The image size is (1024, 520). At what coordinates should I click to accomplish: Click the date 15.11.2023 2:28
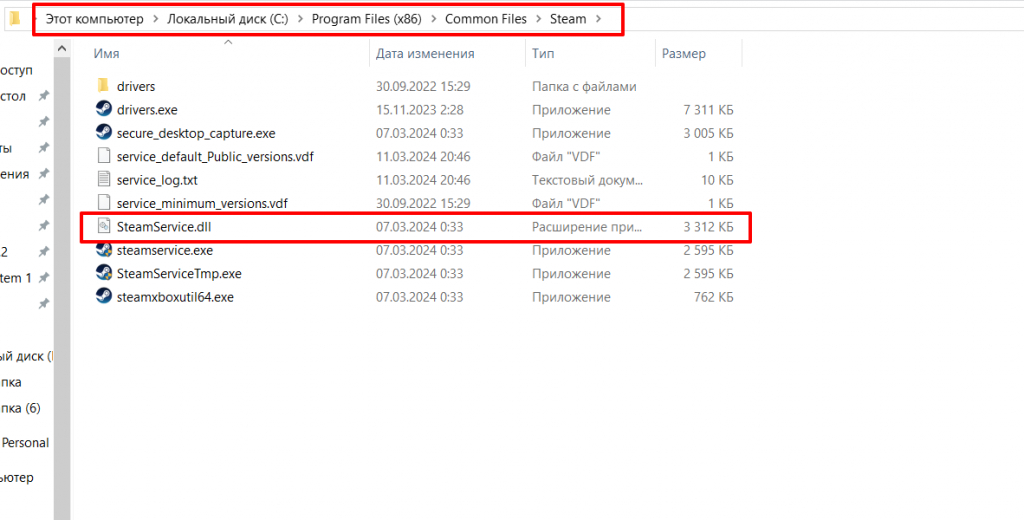[419, 110]
